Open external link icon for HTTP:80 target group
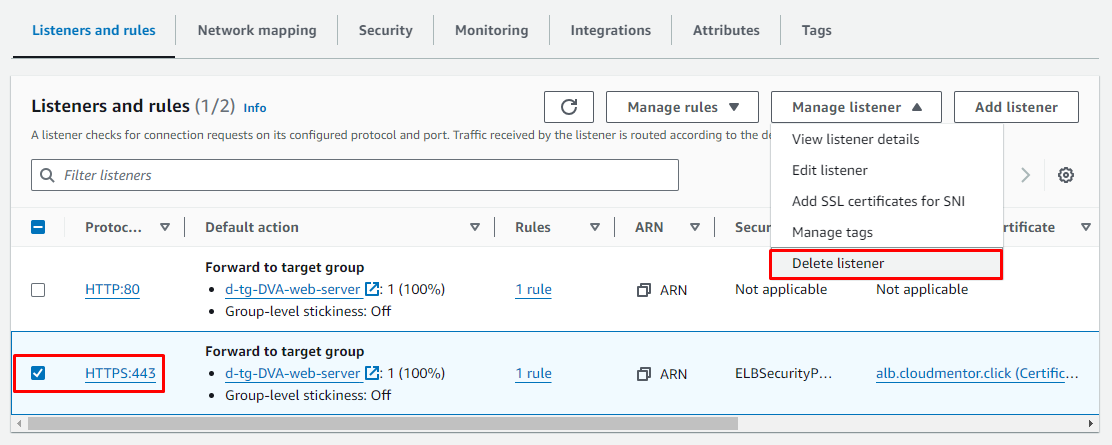Image resolution: width=1112 pixels, height=445 pixels. (372, 290)
